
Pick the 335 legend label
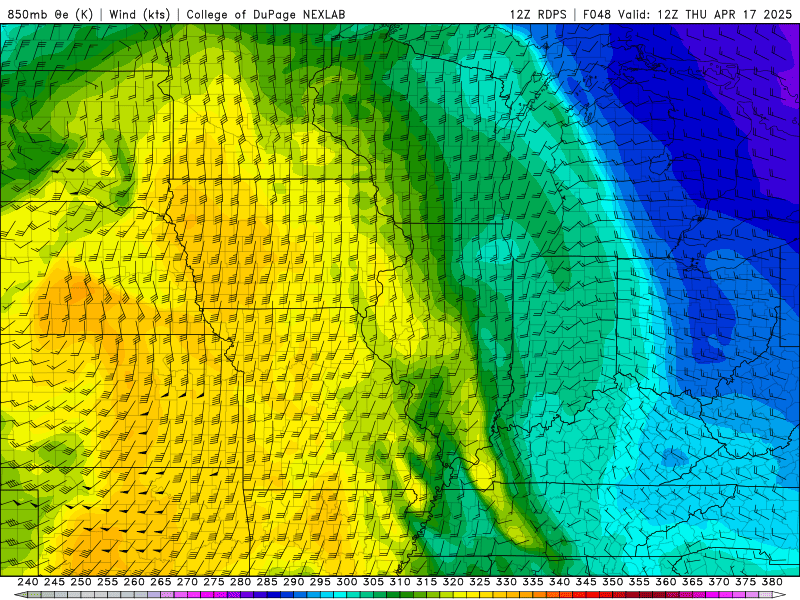pyautogui.click(x=533, y=582)
